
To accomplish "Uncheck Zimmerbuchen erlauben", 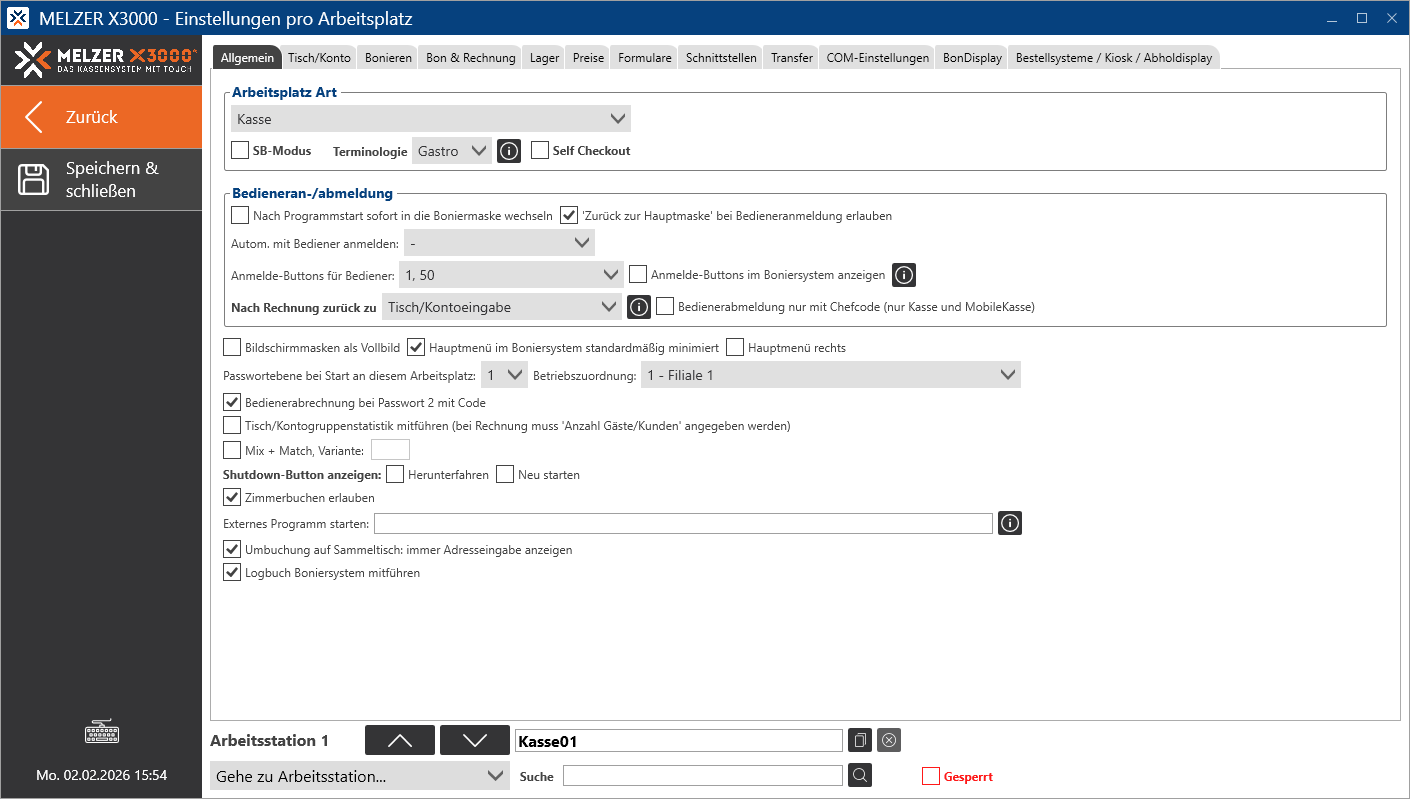I will [232, 498].
